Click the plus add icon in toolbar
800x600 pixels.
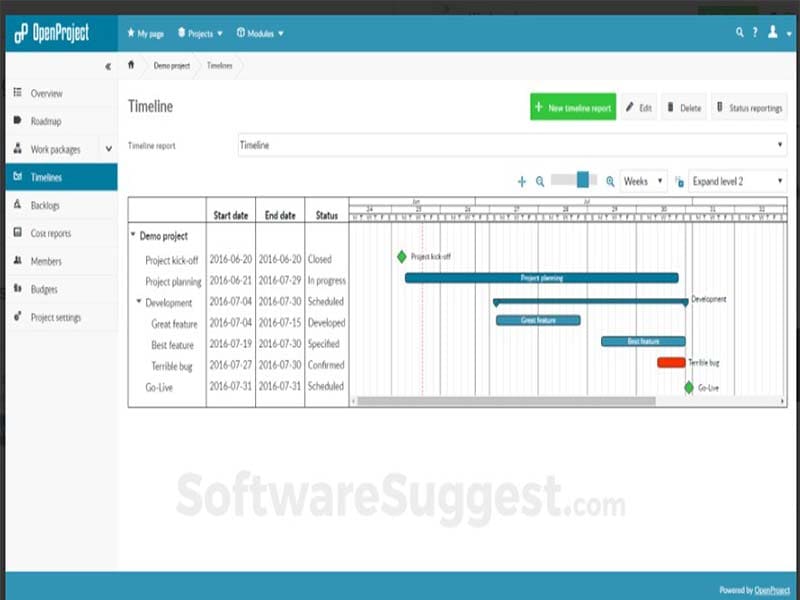[x=521, y=182]
